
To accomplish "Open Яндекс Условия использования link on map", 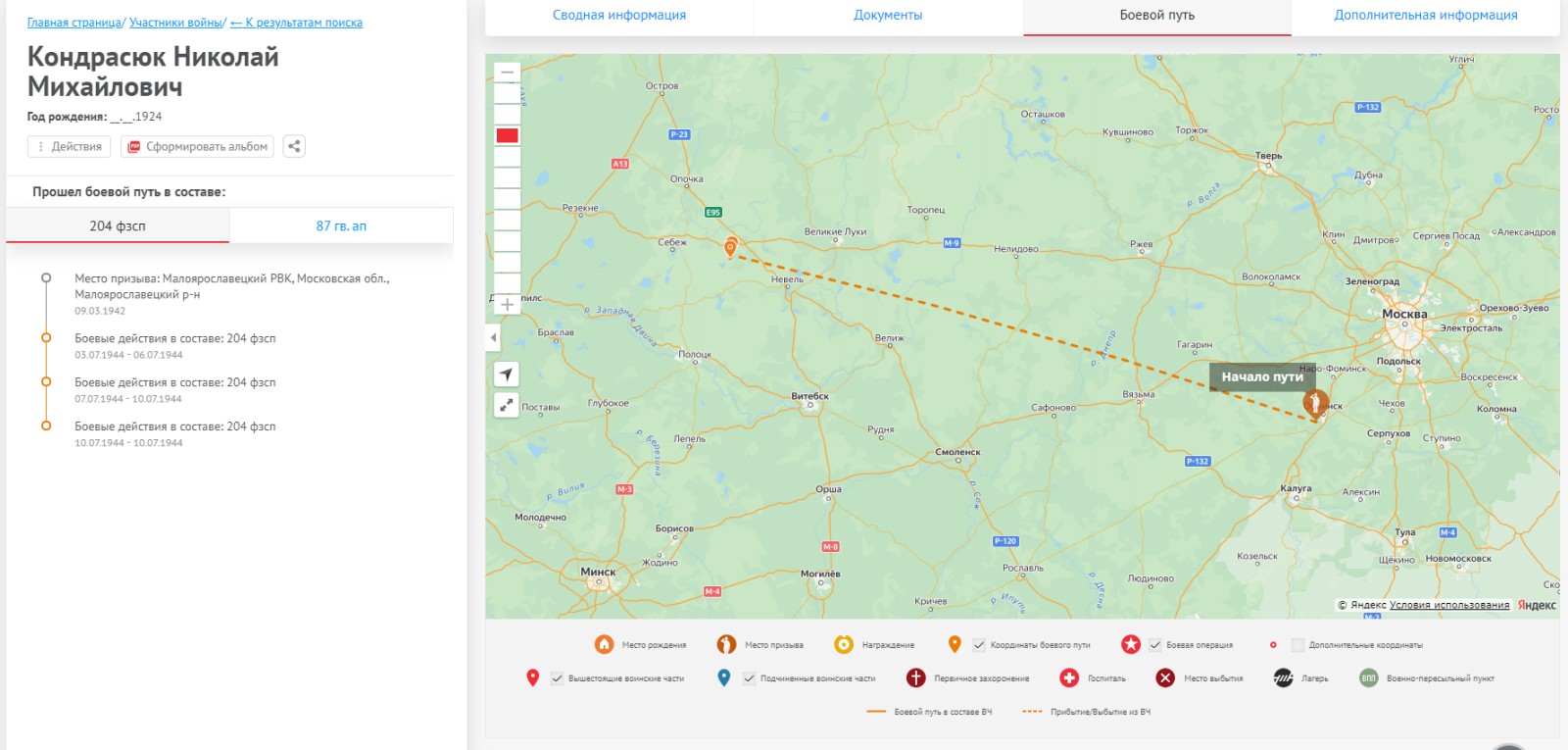I will [x=1448, y=605].
